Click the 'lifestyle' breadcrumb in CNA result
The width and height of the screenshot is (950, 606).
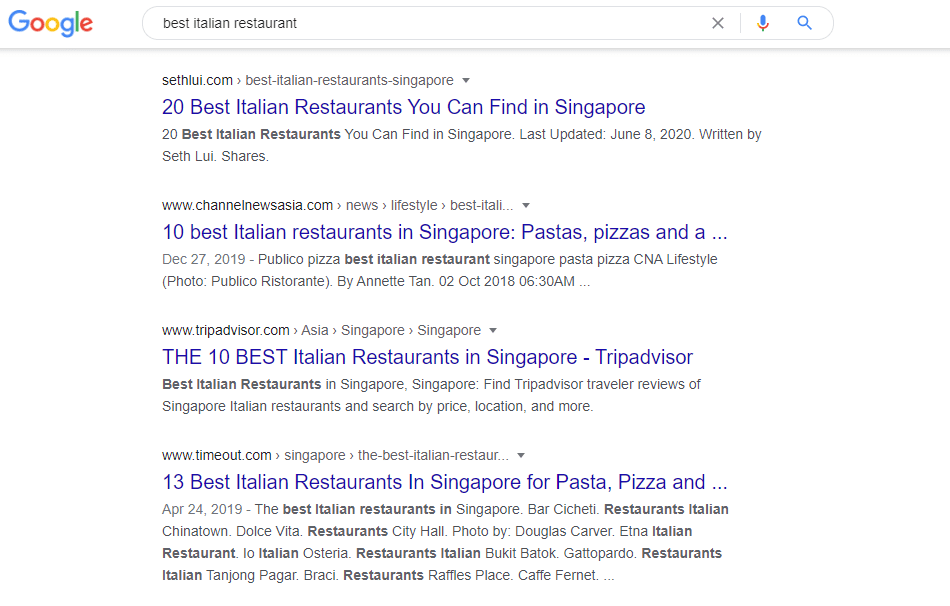413,205
